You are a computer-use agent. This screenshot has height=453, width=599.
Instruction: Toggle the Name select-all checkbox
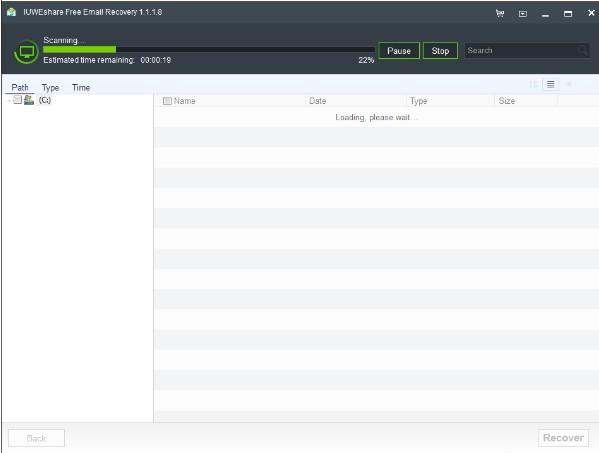tap(167, 101)
